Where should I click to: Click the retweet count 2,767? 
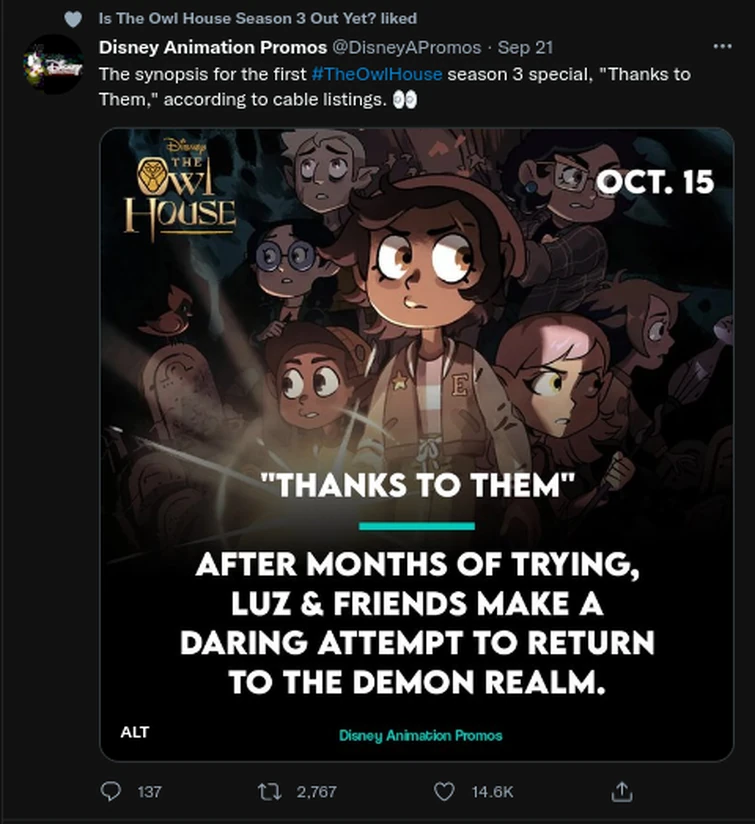[x=317, y=791]
